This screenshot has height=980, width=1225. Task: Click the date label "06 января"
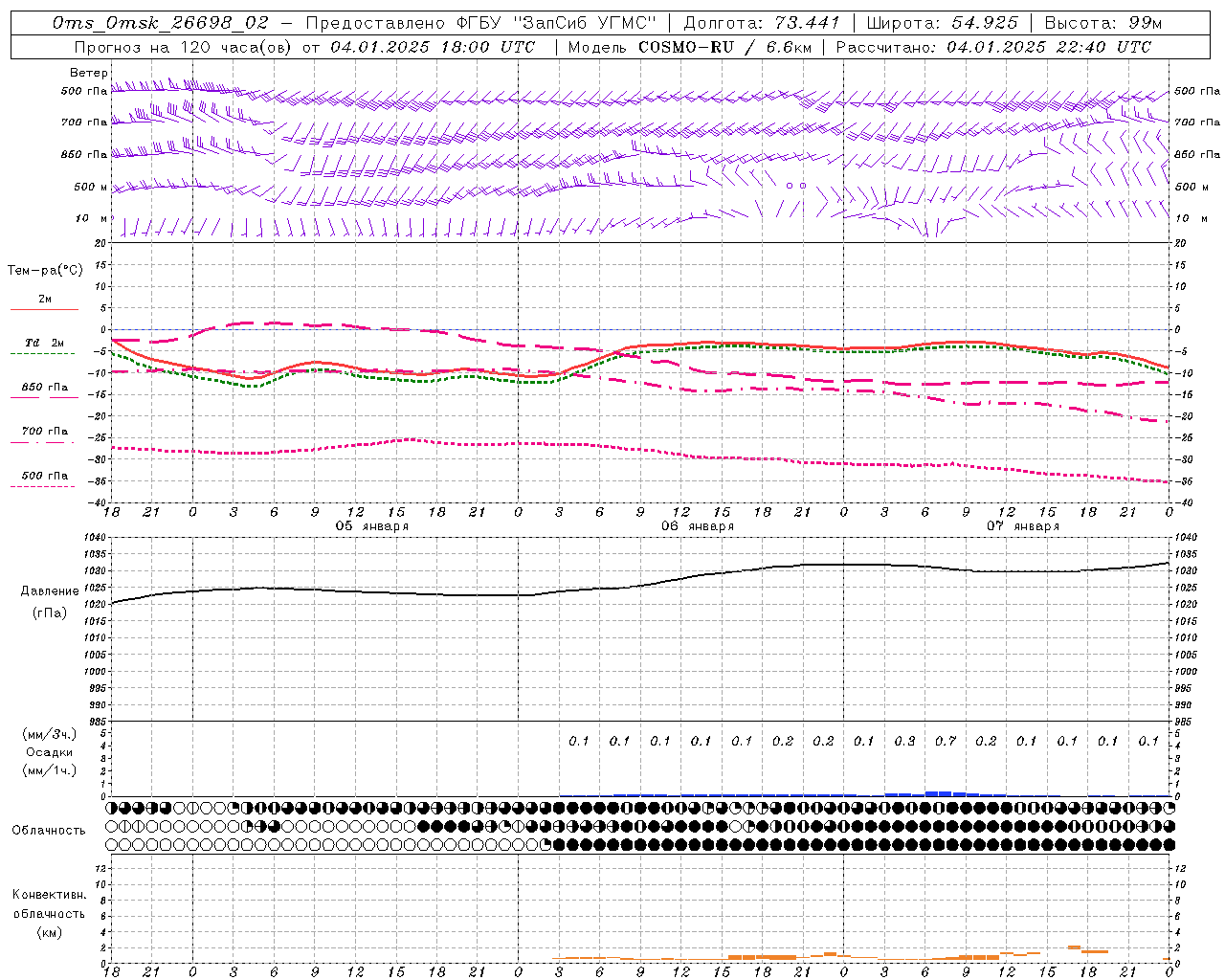[698, 526]
